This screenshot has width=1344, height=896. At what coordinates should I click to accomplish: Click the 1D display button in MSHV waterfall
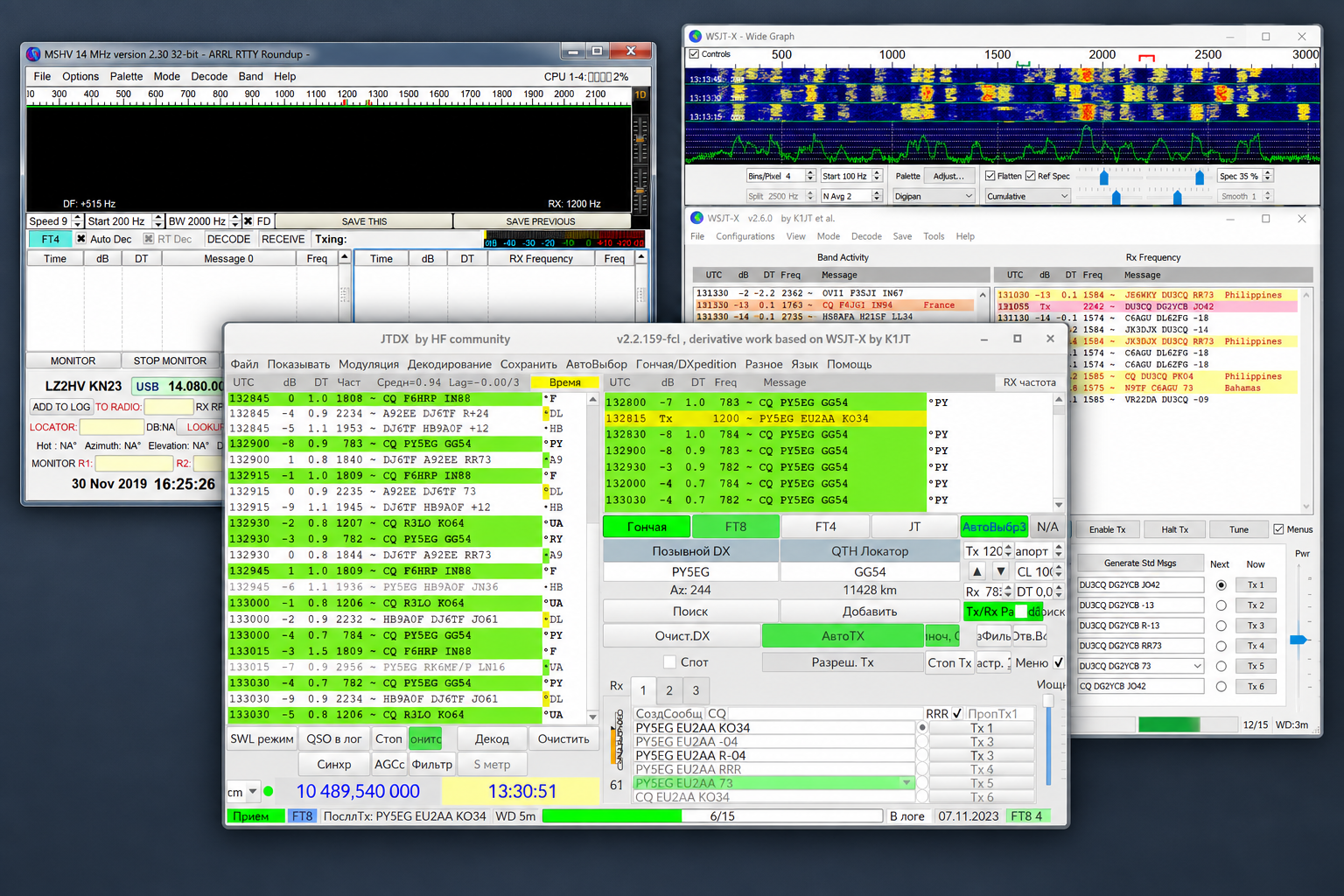(640, 94)
